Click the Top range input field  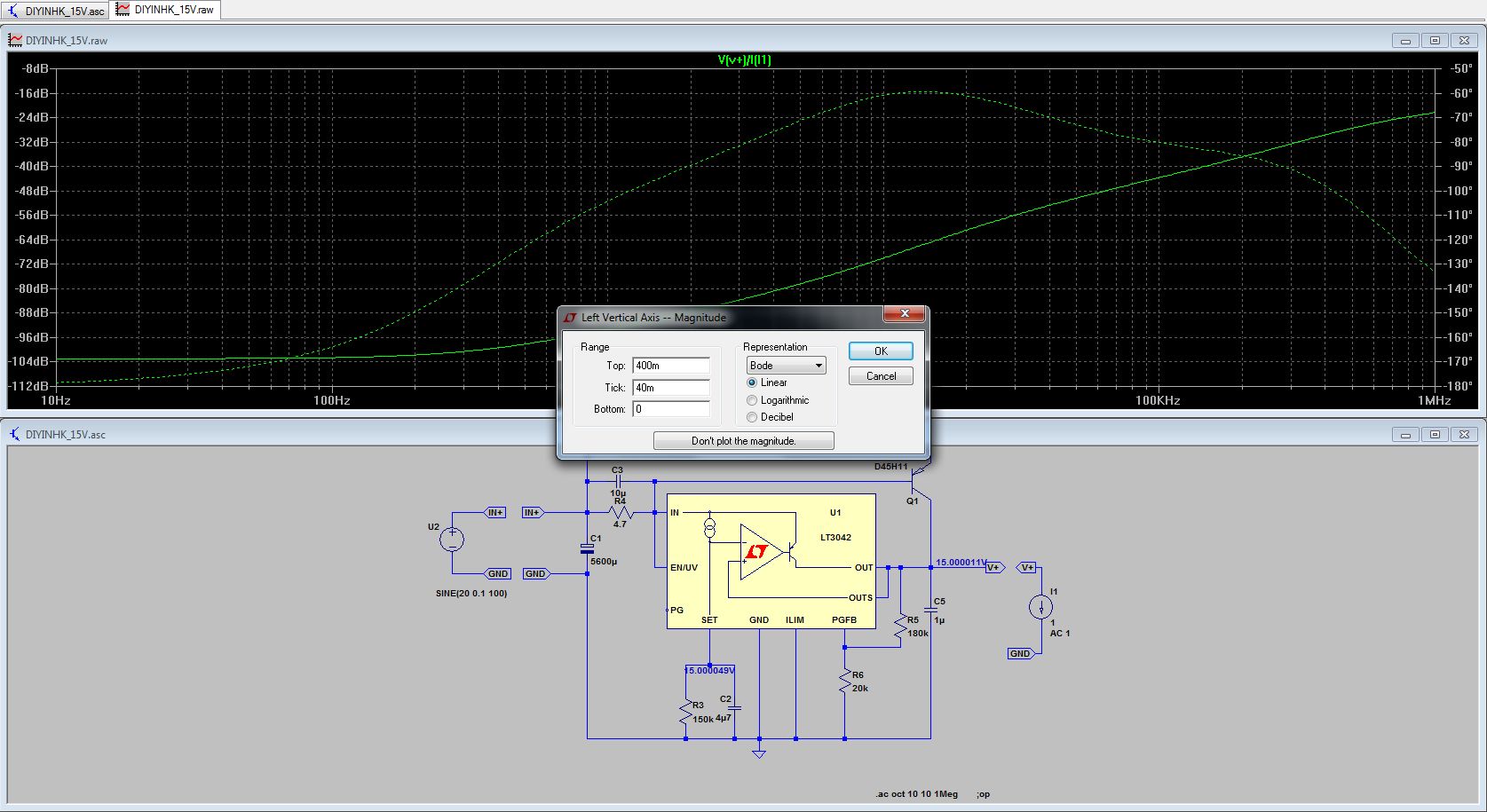tap(671, 366)
